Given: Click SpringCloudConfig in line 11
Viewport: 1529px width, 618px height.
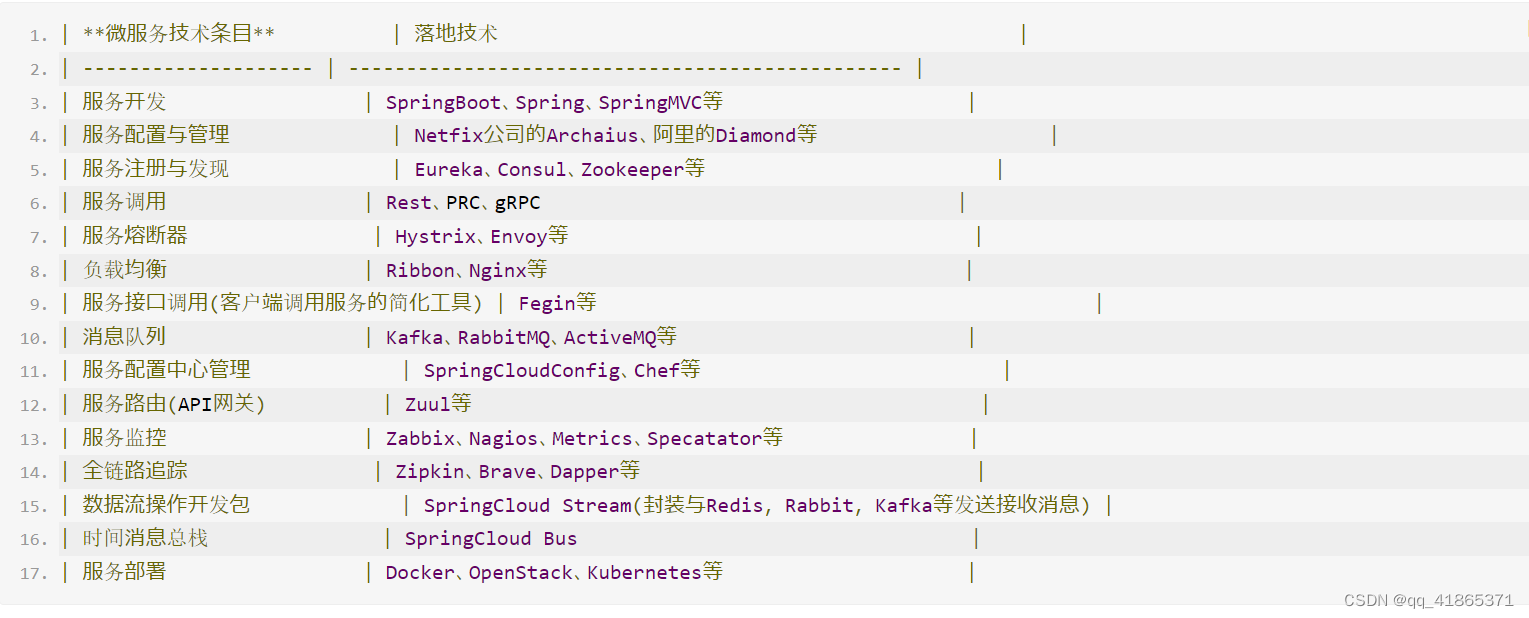Looking at the screenshot, I should pyautogui.click(x=522, y=371).
